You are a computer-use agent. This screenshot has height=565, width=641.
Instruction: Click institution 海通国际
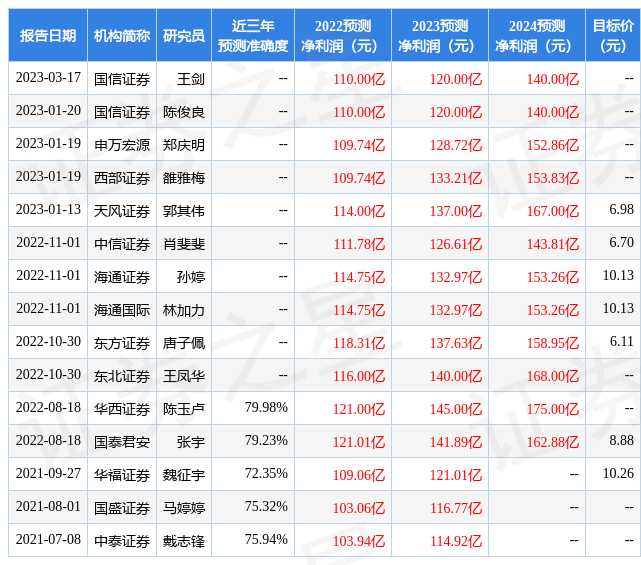[122, 310]
